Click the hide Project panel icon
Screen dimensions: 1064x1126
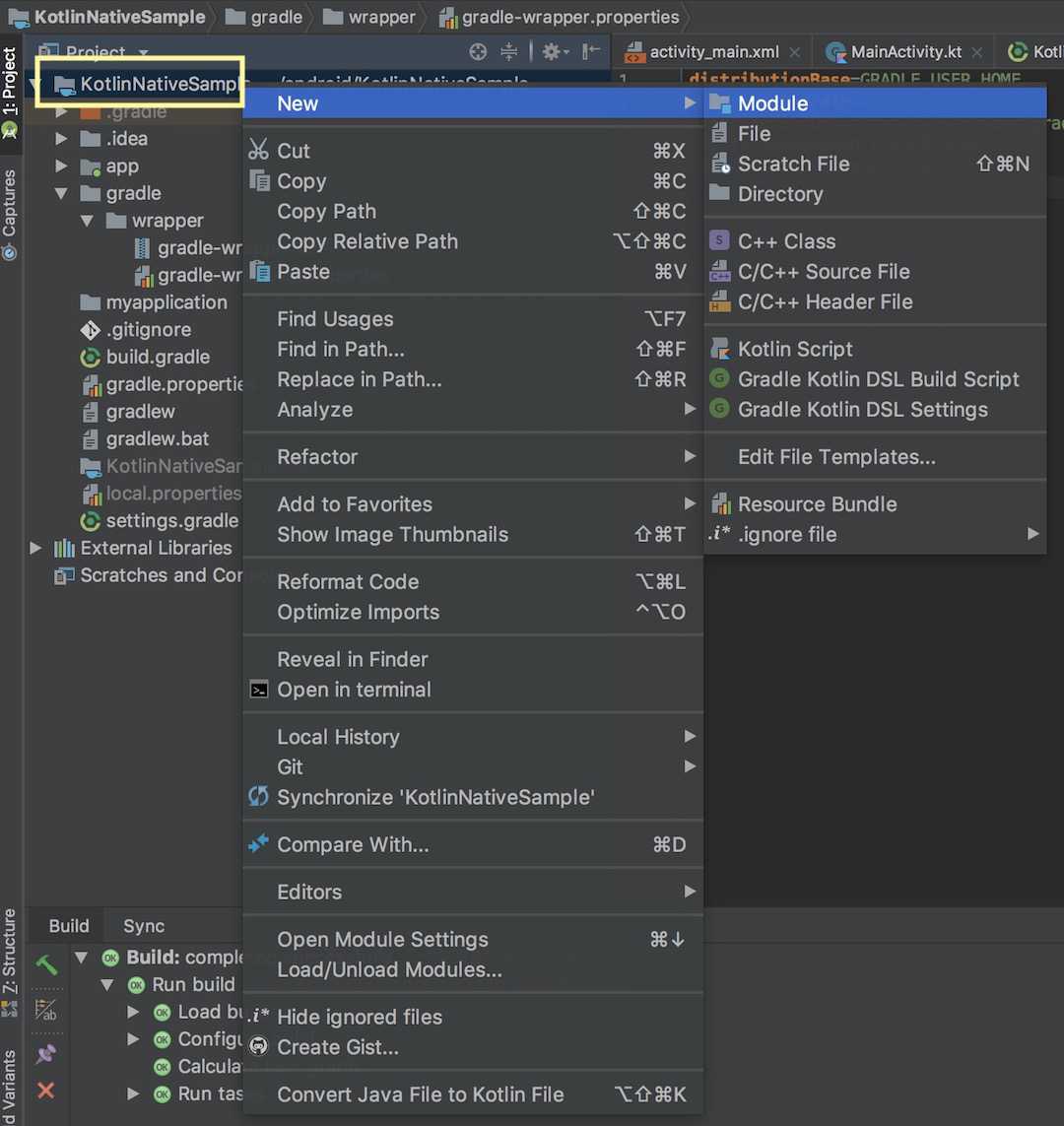pyautogui.click(x=590, y=51)
